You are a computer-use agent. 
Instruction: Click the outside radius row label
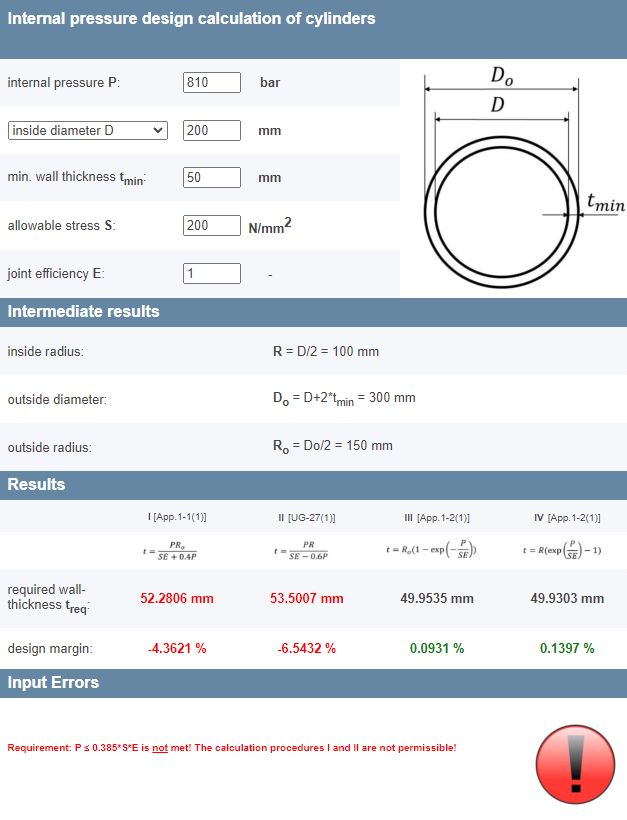[x=49, y=448]
